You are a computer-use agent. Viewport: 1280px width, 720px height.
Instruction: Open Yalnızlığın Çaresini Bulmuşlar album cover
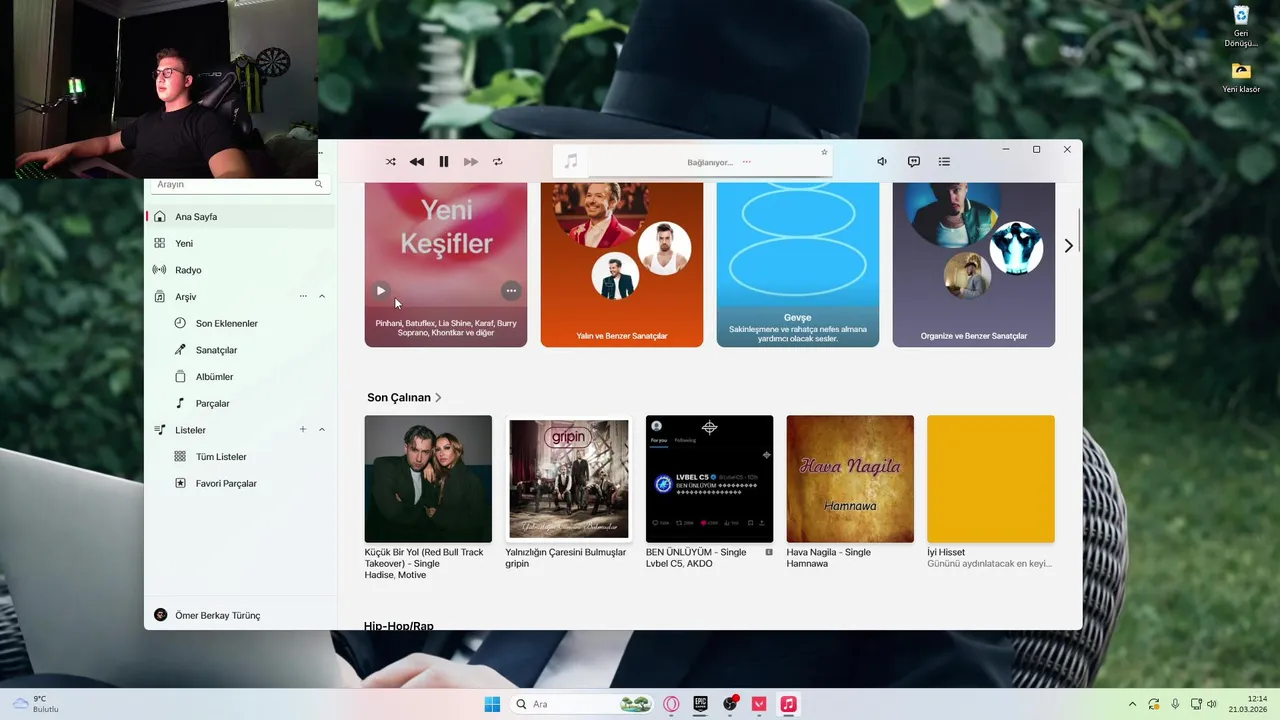point(569,479)
